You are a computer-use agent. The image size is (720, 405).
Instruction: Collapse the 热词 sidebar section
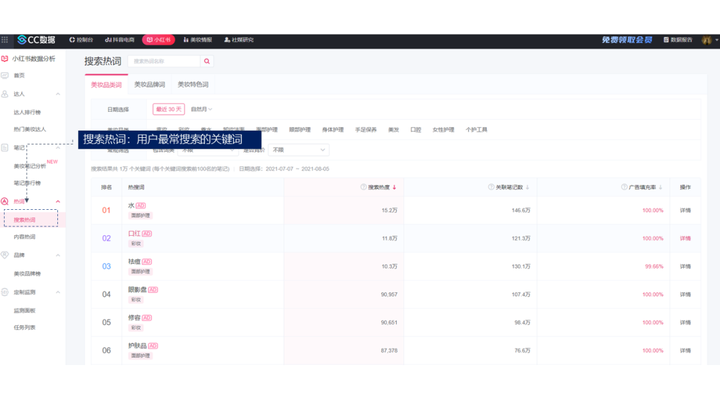pyautogui.click(x=58, y=202)
